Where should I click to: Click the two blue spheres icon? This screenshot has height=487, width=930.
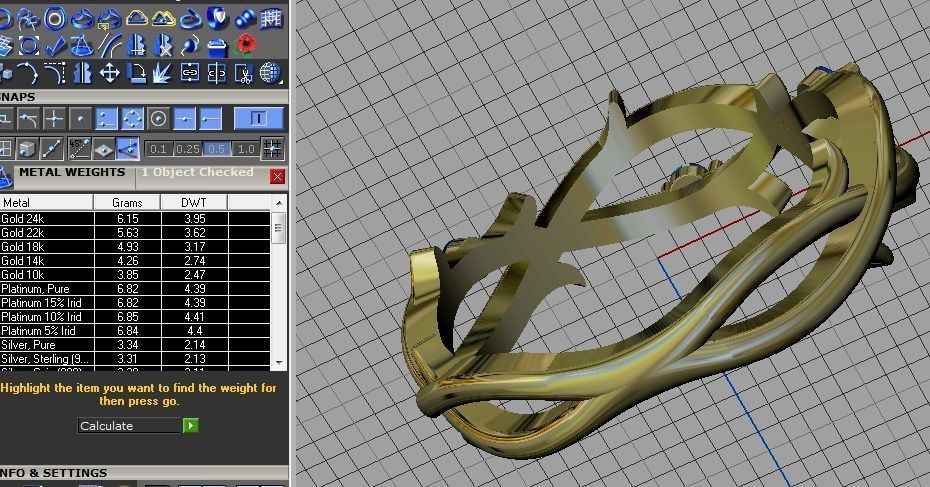pyautogui.click(x=244, y=19)
